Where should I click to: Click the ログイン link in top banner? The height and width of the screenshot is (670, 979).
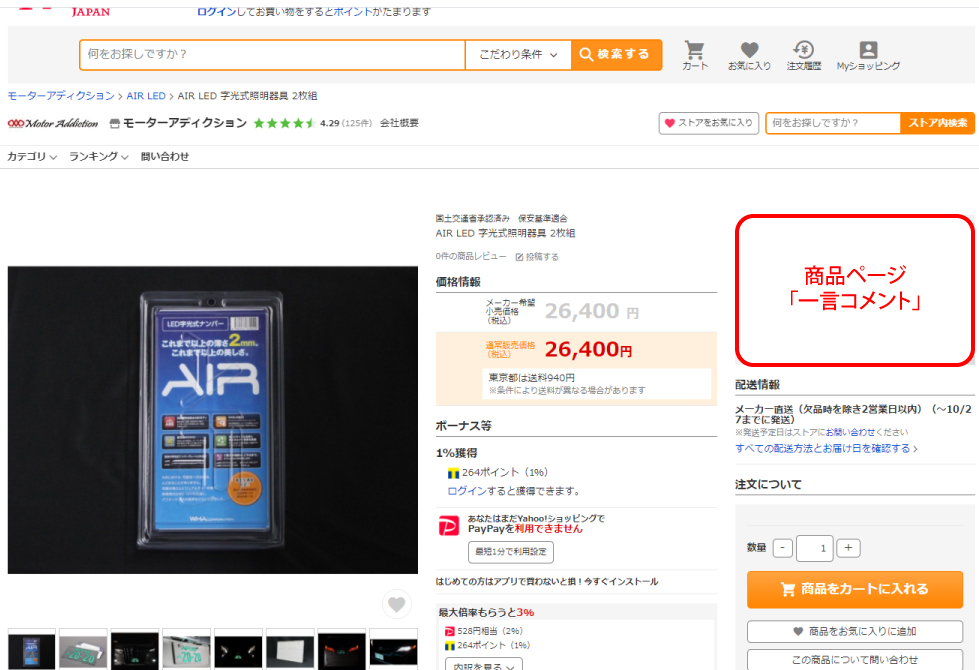pyautogui.click(x=216, y=11)
